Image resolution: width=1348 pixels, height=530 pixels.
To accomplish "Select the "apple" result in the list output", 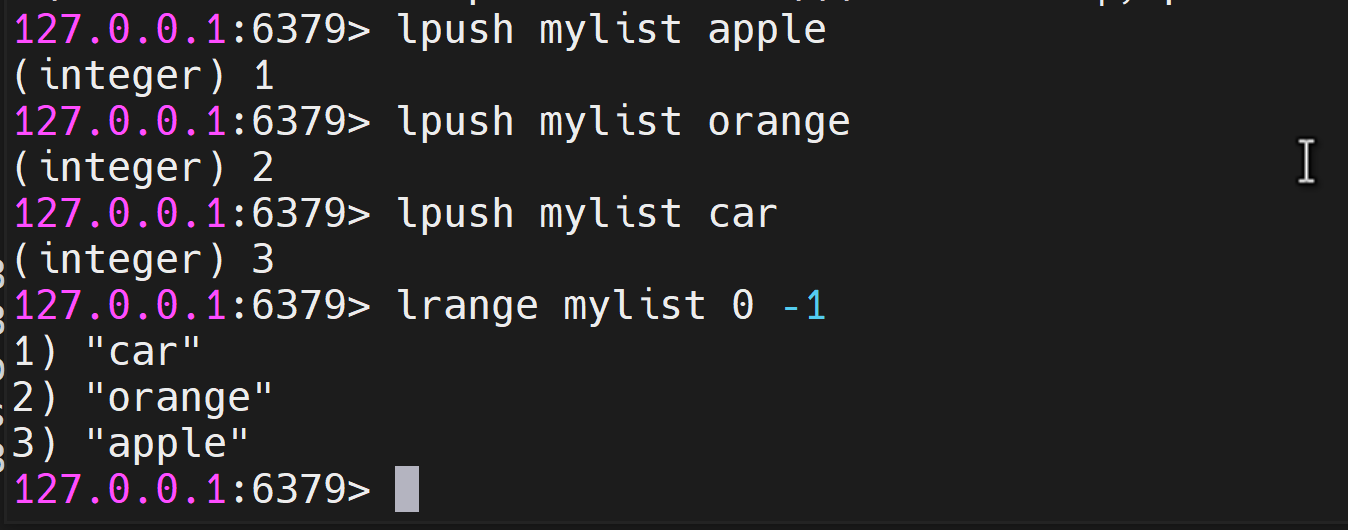I will click(x=168, y=445).
